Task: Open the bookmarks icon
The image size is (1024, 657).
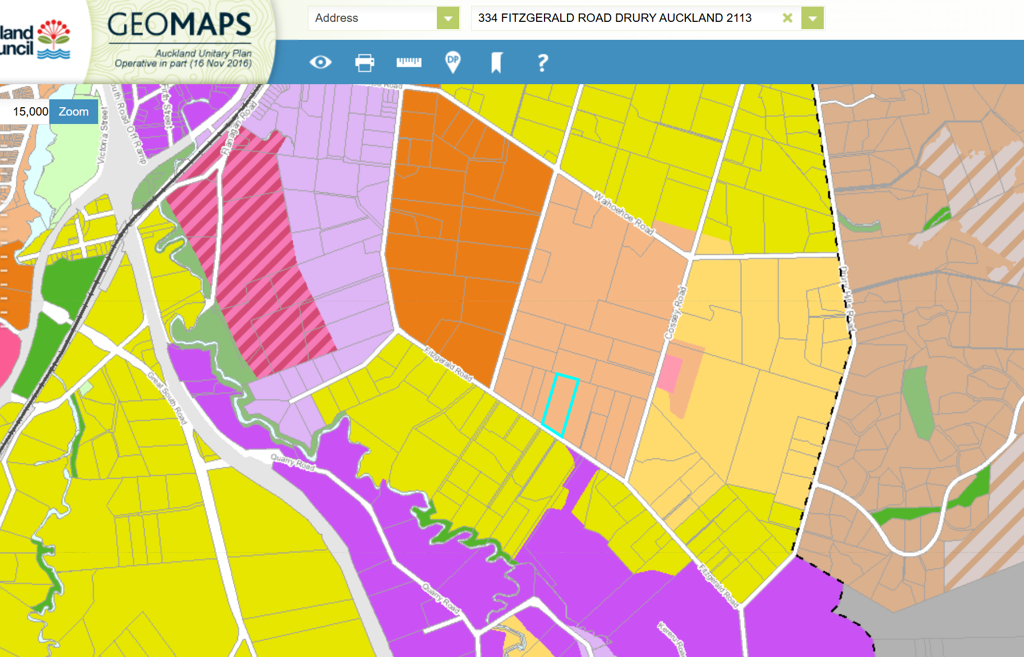Action: pos(495,63)
